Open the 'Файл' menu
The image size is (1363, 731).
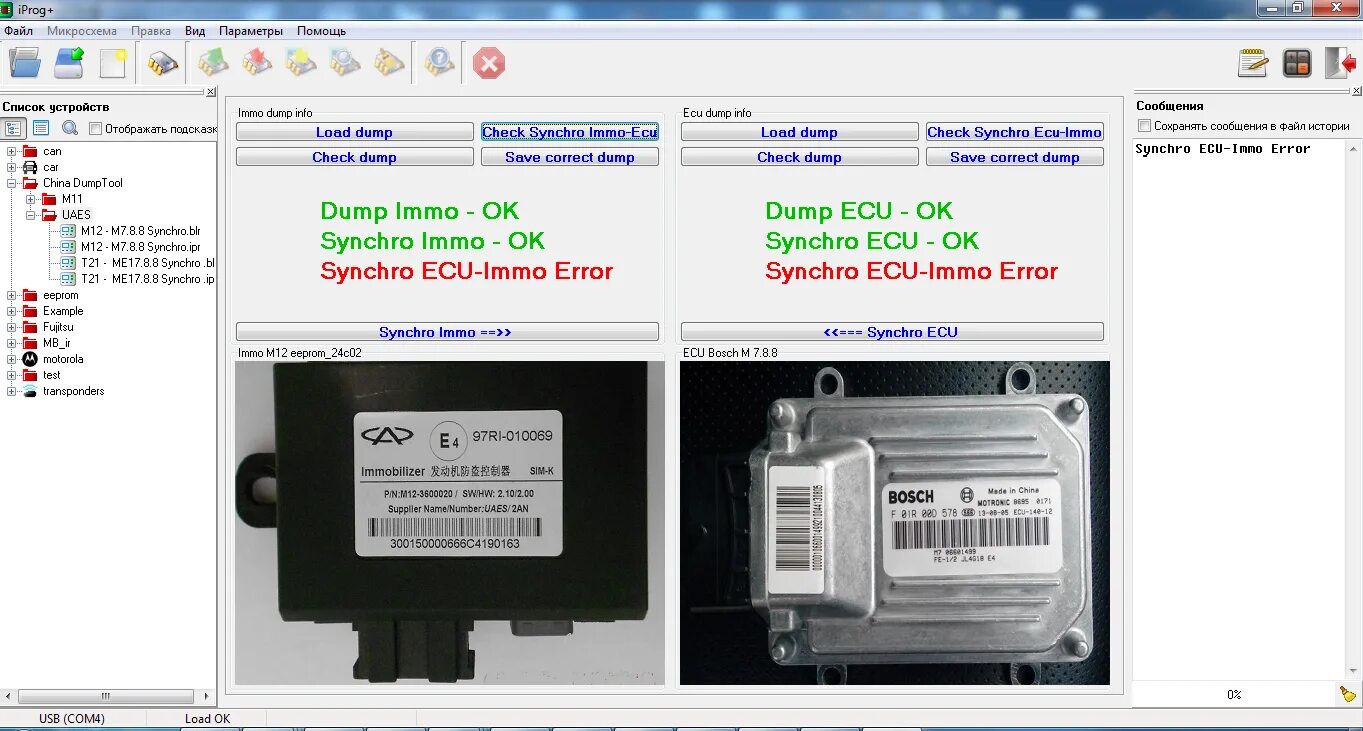tap(18, 31)
